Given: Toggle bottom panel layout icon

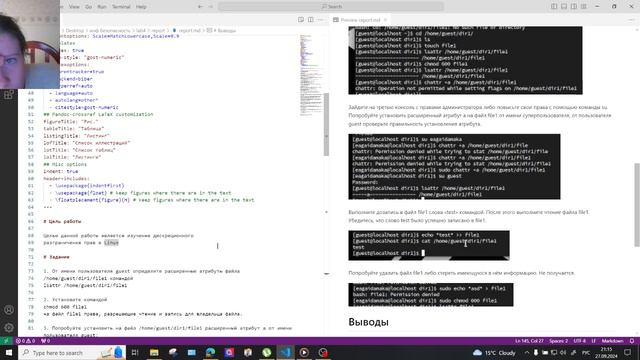Looking at the screenshot, I should [564, 7].
